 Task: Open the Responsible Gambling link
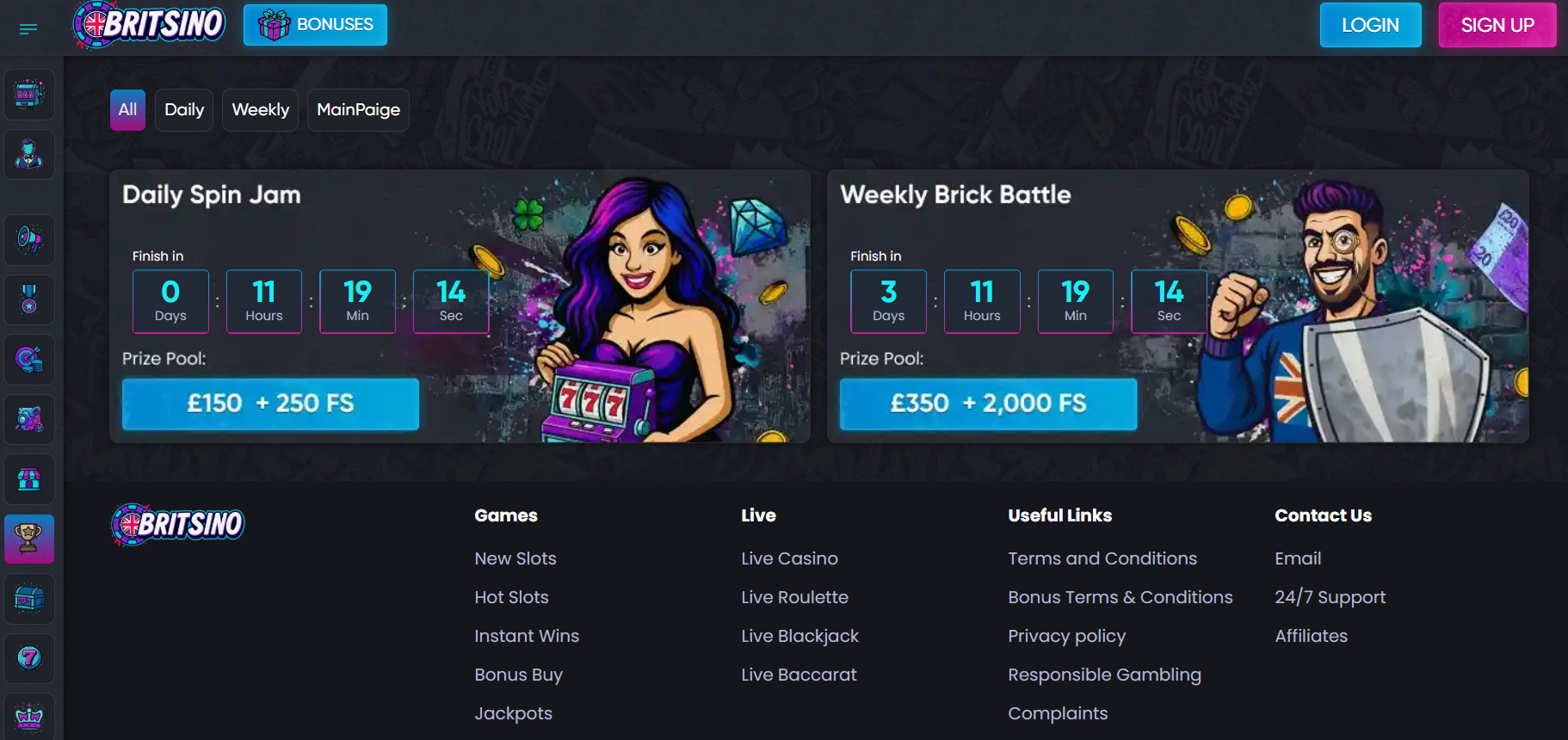pyautogui.click(x=1104, y=675)
